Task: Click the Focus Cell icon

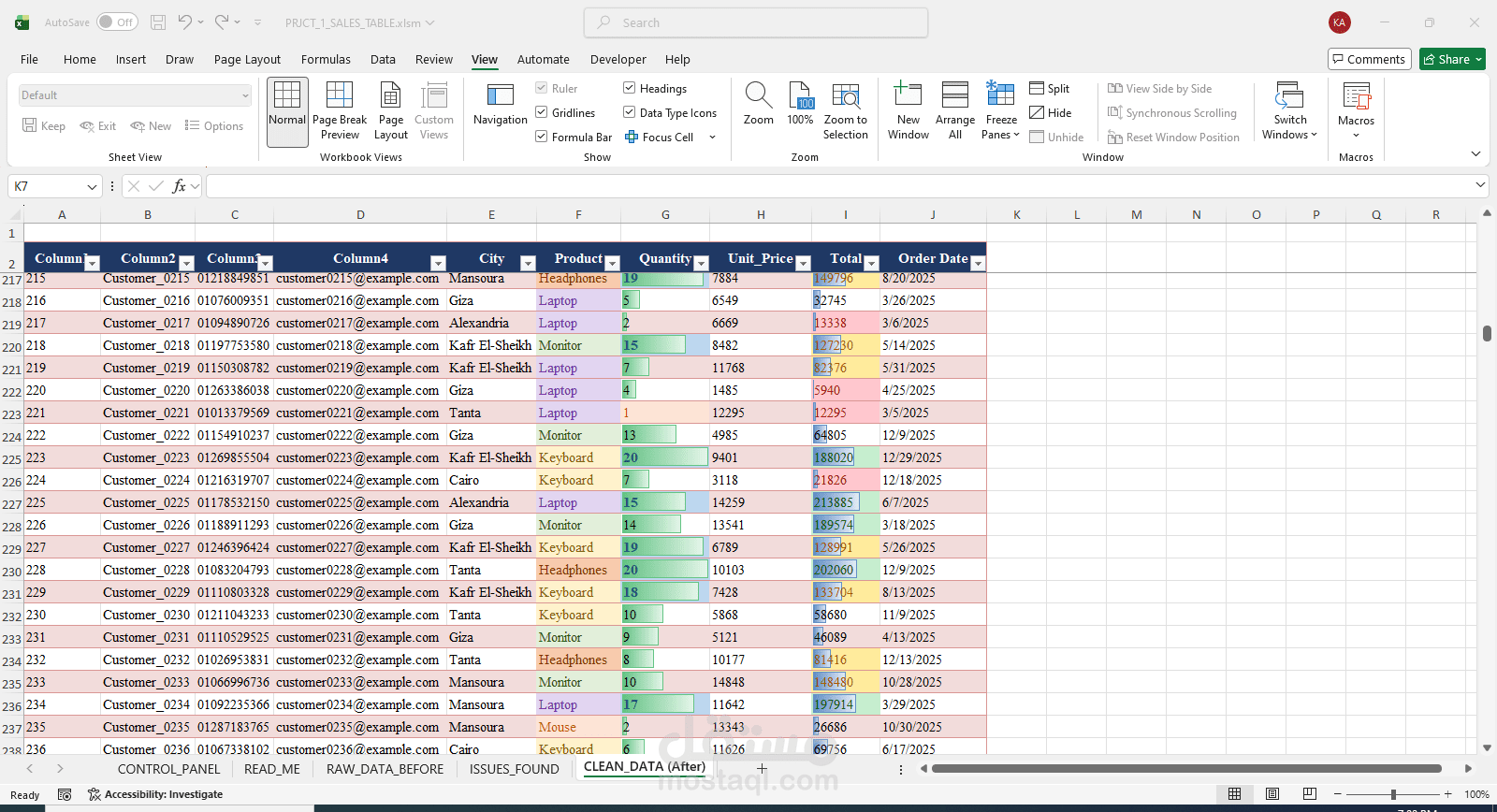Action: pos(632,138)
